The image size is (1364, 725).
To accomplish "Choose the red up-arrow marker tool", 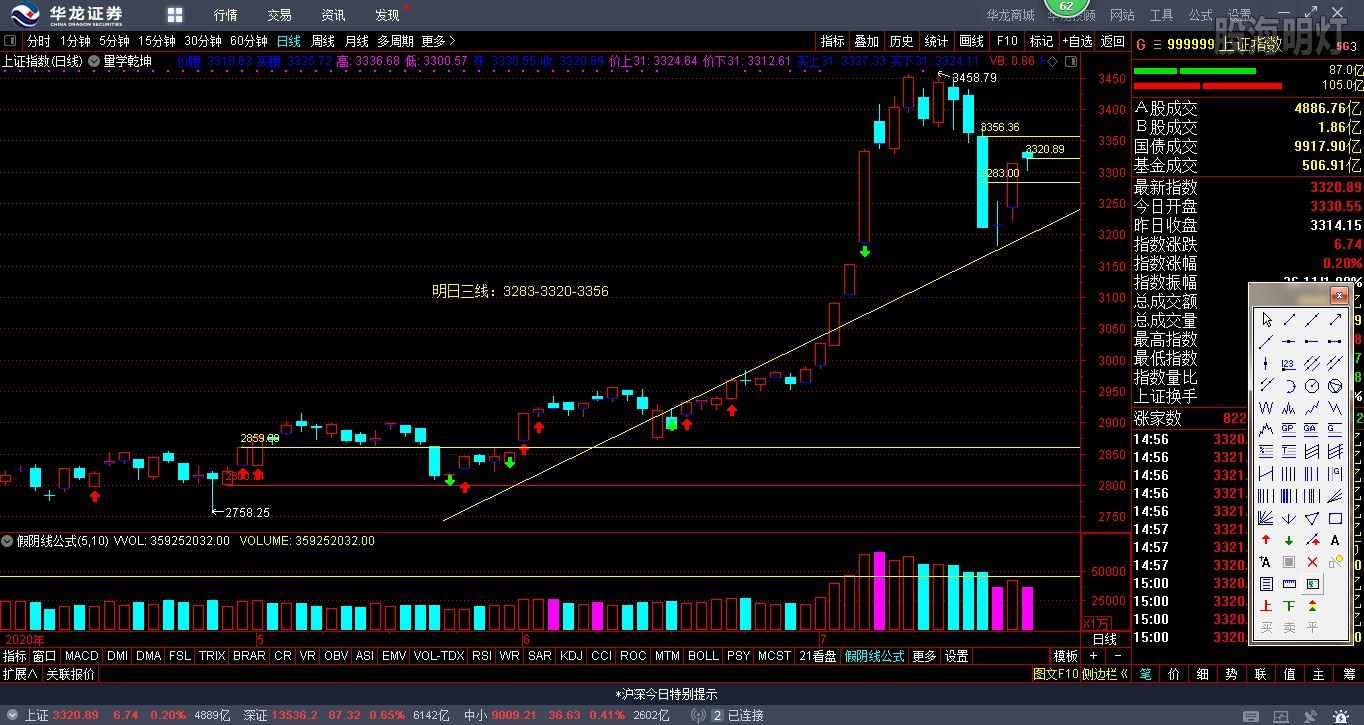I will [x=1267, y=540].
